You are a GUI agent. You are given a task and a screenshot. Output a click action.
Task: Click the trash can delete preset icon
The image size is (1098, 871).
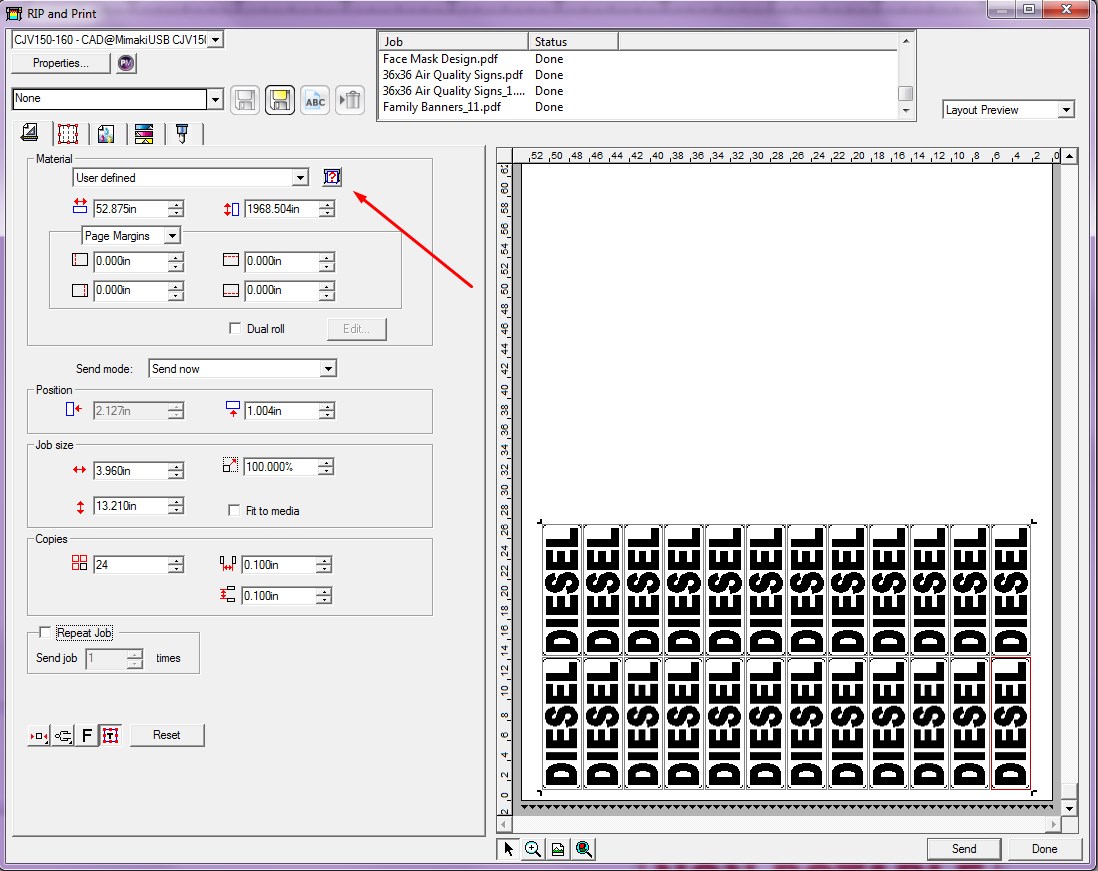coord(350,100)
